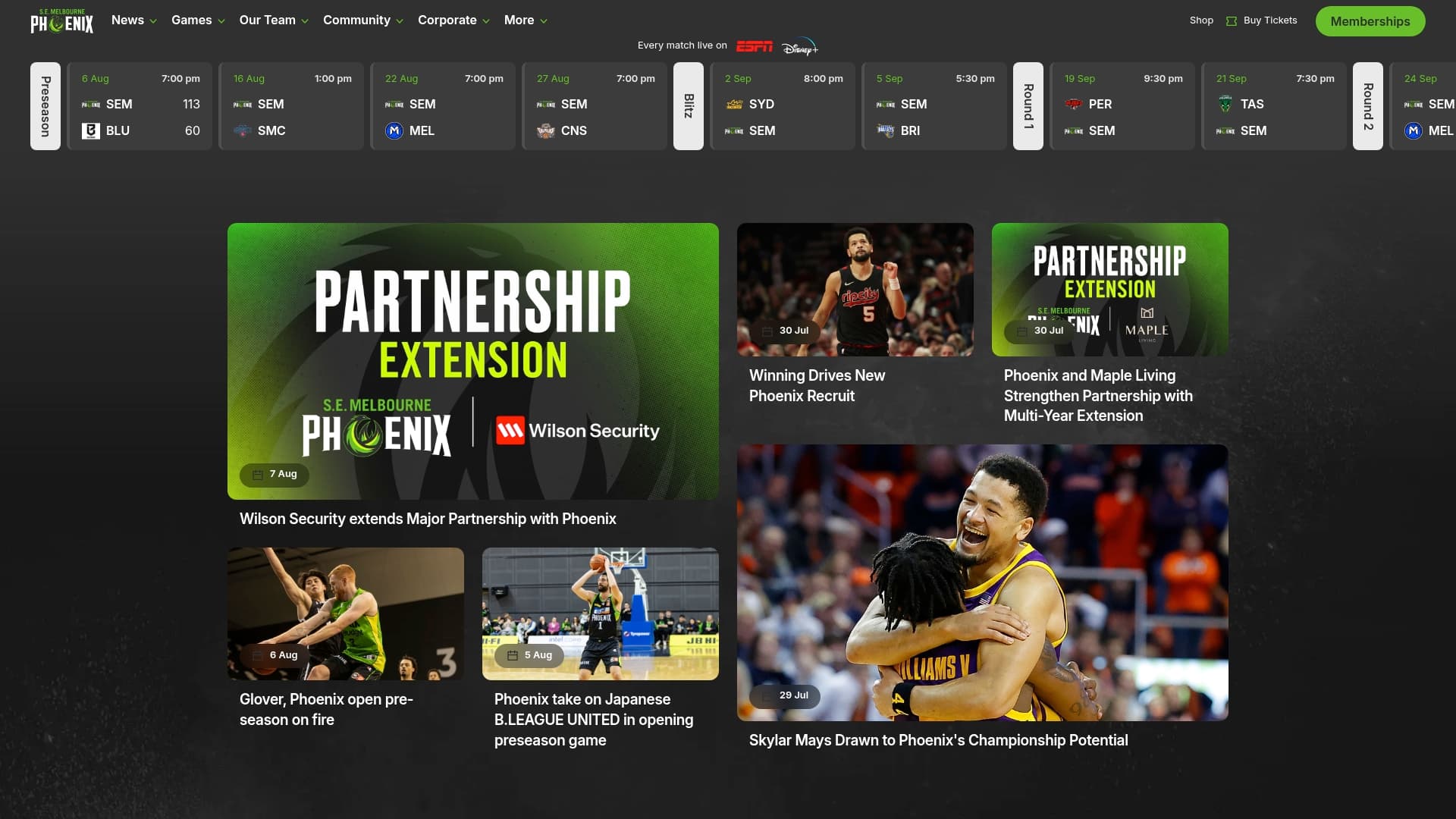Click the Maple Living Partnership Extension thumbnail
This screenshot has height=819, width=1456.
tap(1110, 290)
